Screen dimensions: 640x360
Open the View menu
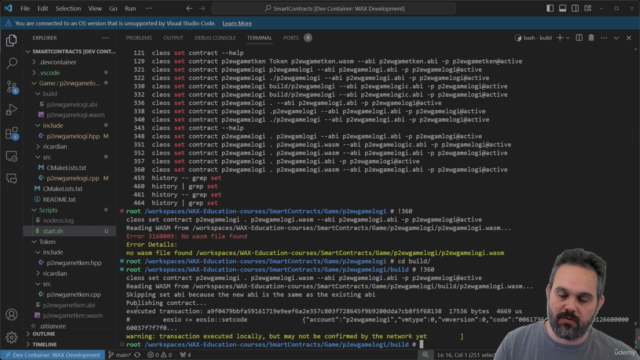(95, 8)
